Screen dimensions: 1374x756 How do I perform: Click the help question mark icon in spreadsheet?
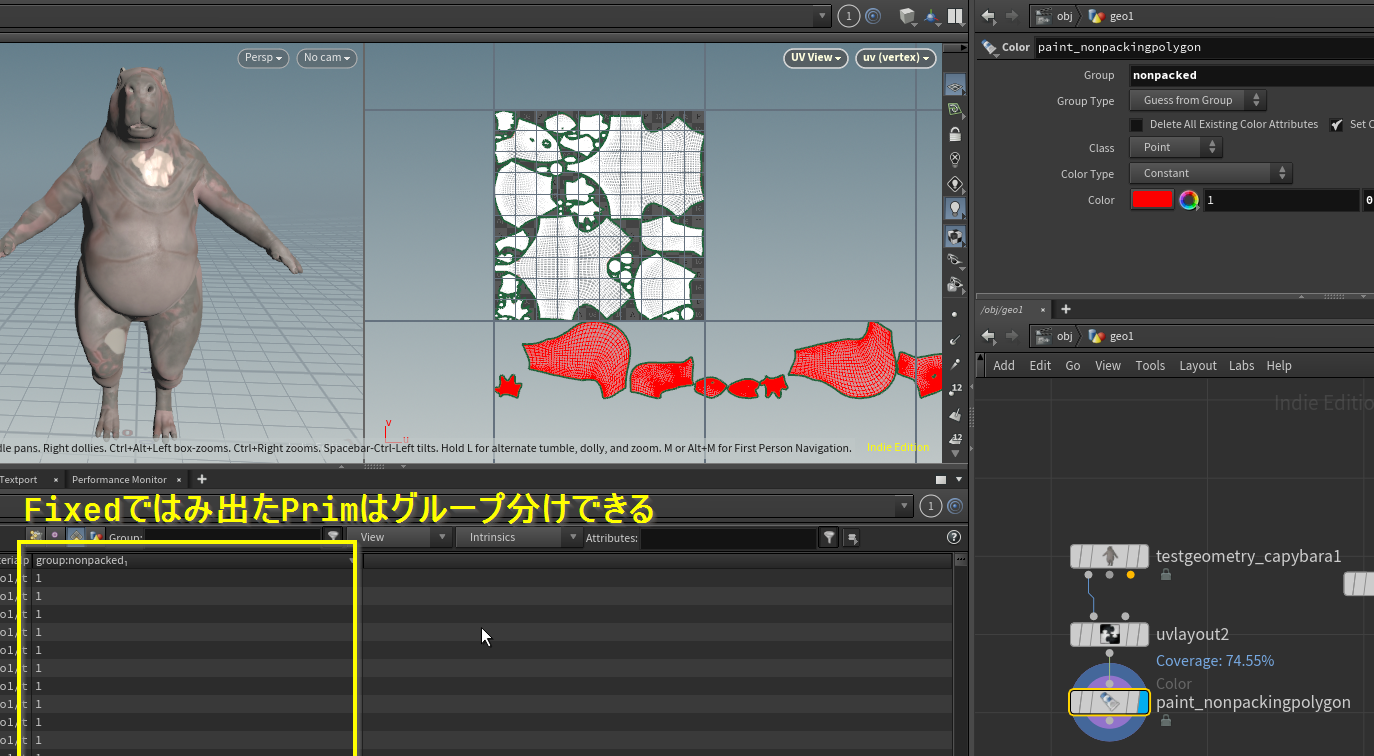coord(954,537)
